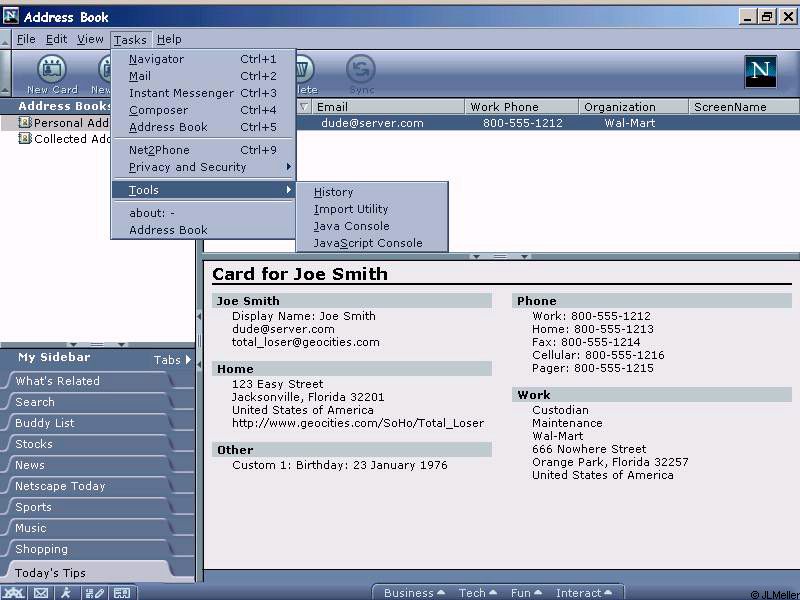
Task: Open History from the Tools submenu
Action: click(x=371, y=192)
